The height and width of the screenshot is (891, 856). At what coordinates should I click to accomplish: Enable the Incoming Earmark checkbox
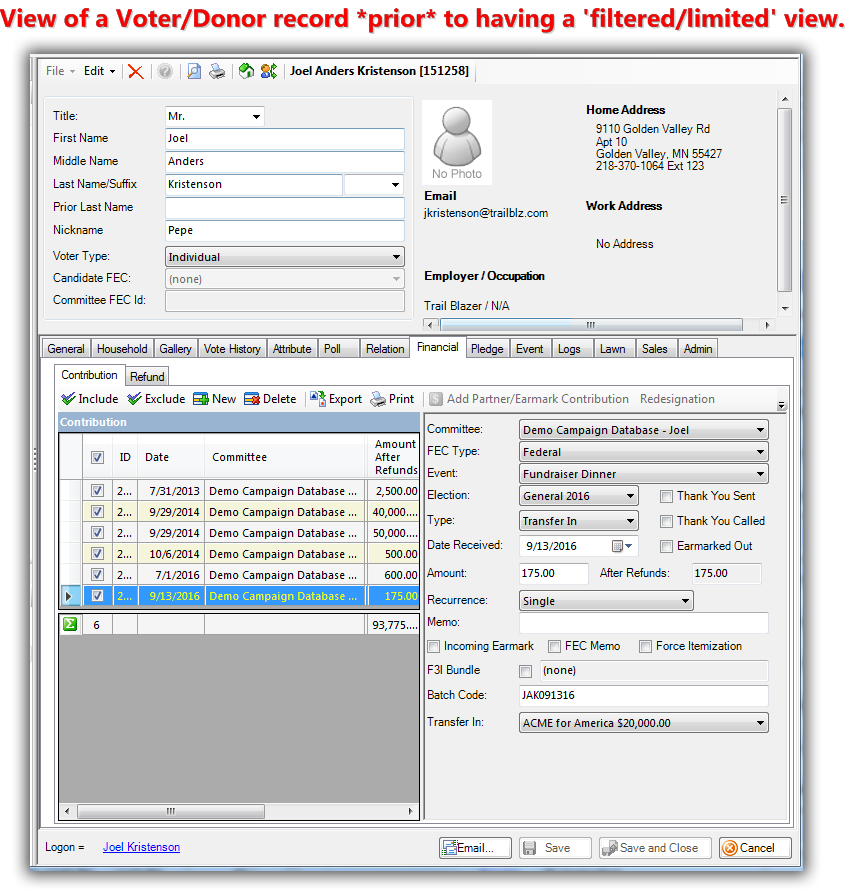434,647
